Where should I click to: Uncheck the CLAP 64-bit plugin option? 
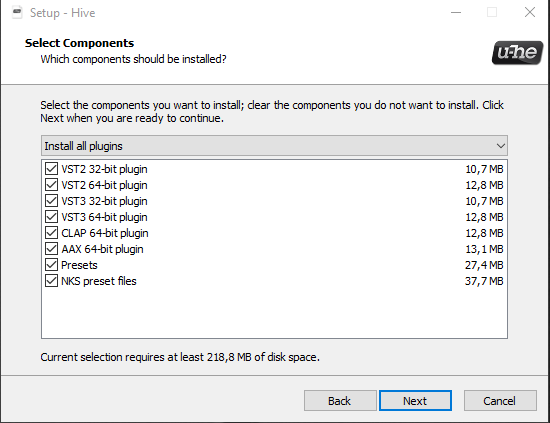(x=52, y=233)
